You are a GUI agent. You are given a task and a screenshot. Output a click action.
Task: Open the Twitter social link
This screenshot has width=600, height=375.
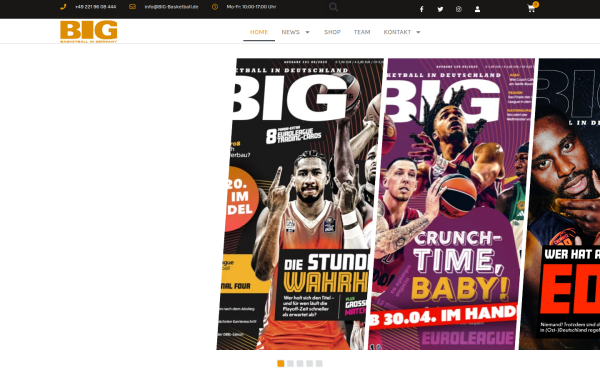tap(440, 9)
